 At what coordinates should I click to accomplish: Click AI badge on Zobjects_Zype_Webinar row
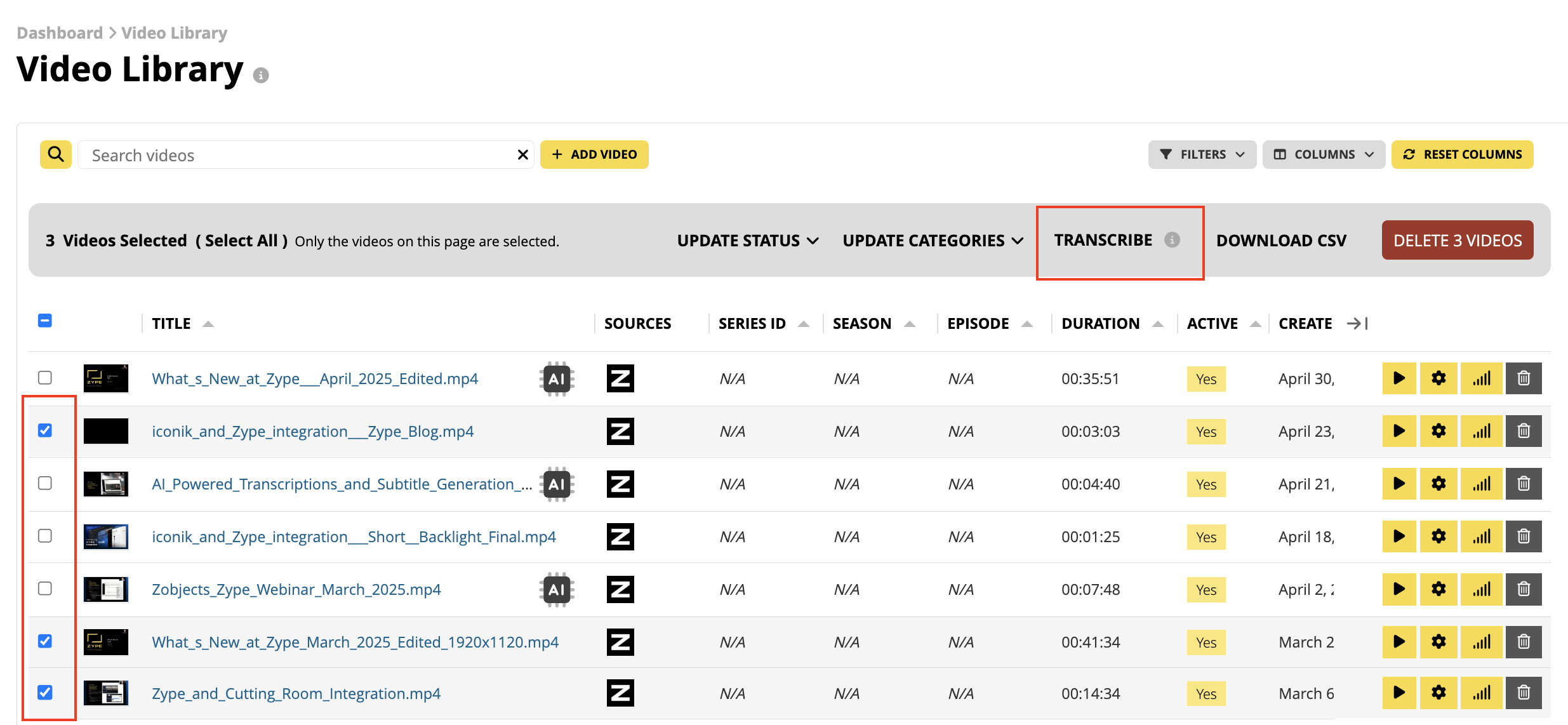click(557, 590)
